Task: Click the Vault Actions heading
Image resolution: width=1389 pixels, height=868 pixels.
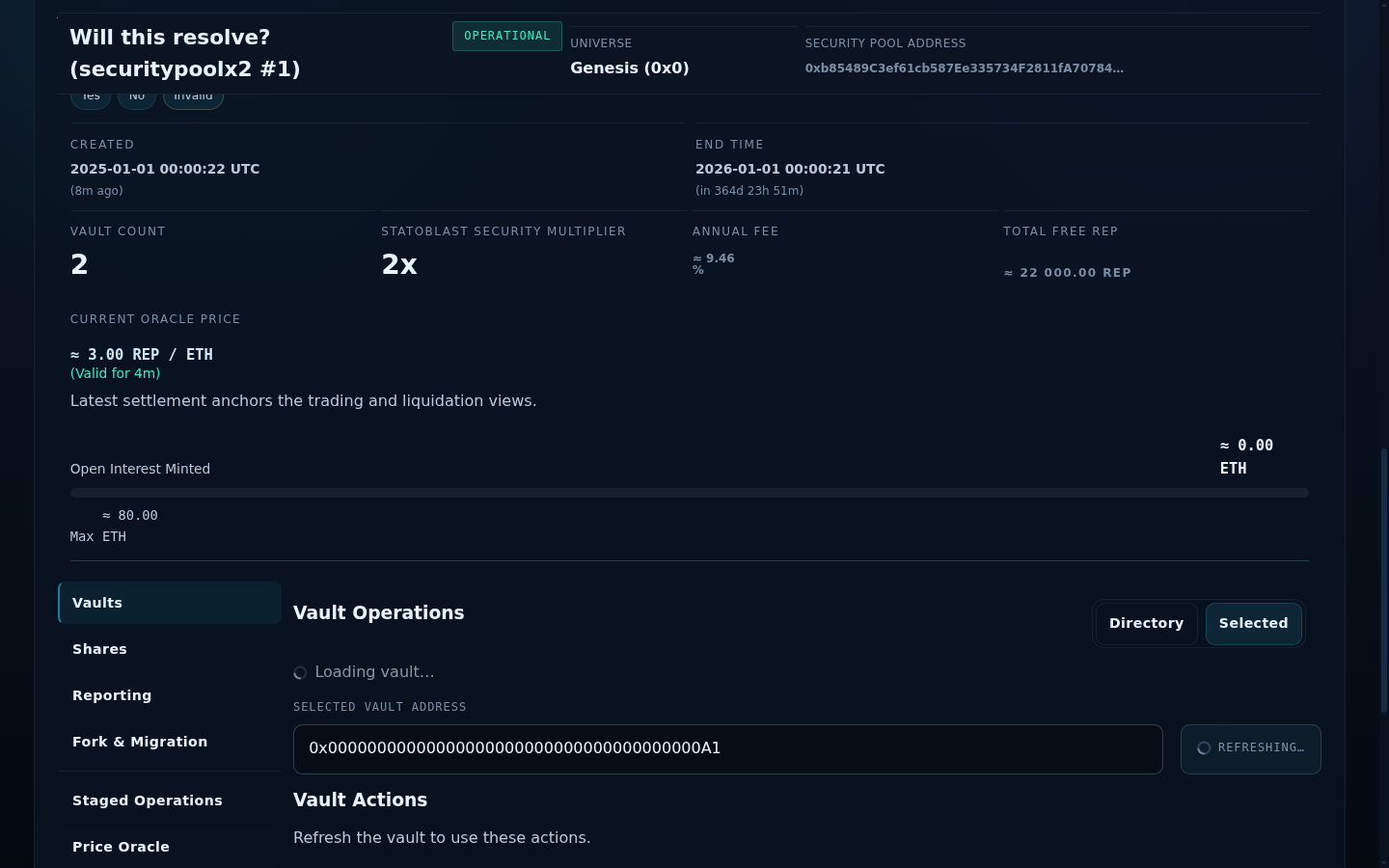Action: (361, 800)
